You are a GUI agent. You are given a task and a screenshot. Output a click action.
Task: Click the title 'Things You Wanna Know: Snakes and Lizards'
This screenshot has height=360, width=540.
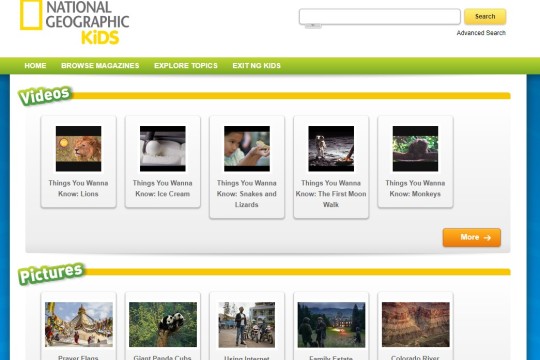247,194
